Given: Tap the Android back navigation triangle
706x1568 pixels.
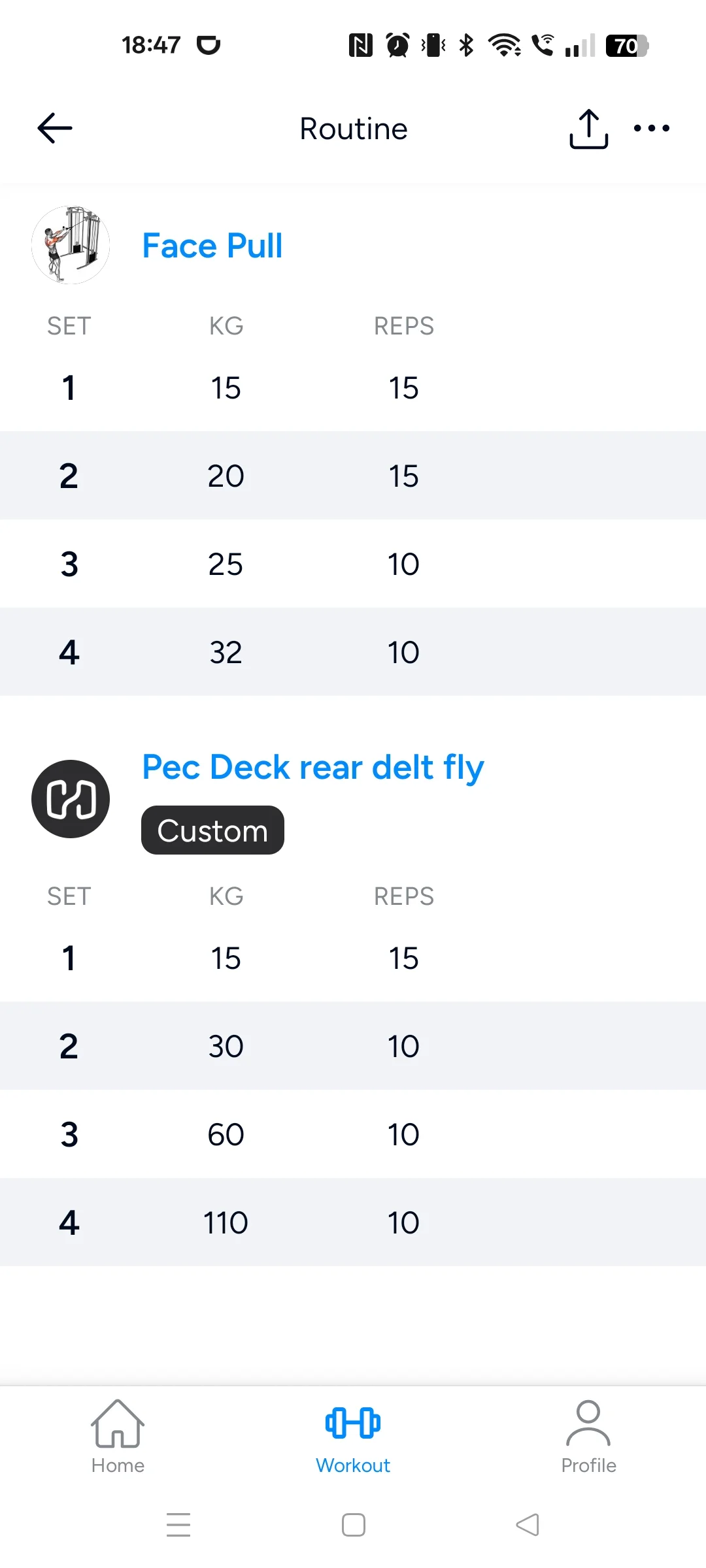Looking at the screenshot, I should [x=528, y=1525].
